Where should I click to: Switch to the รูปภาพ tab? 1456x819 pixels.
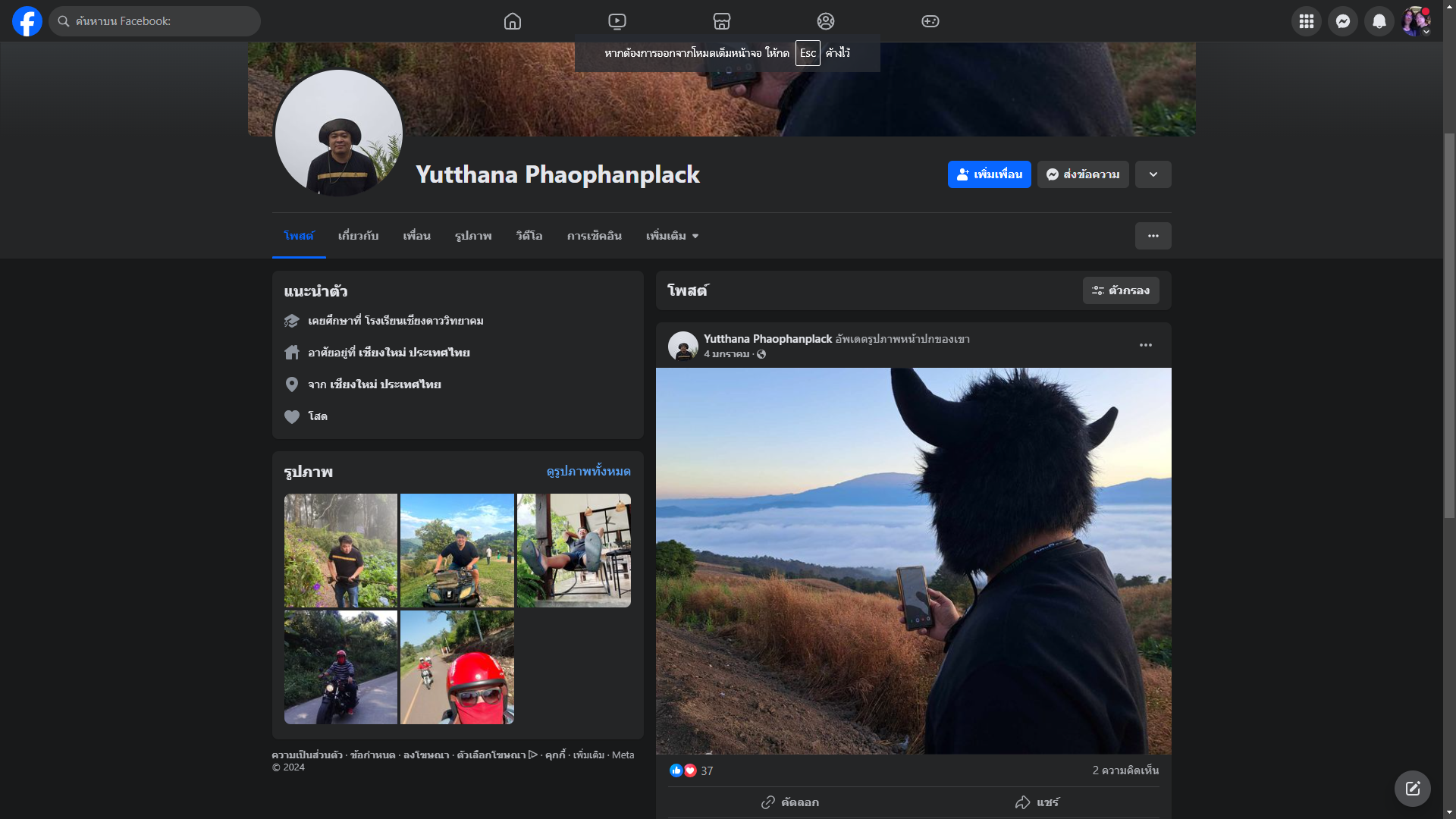tap(473, 236)
